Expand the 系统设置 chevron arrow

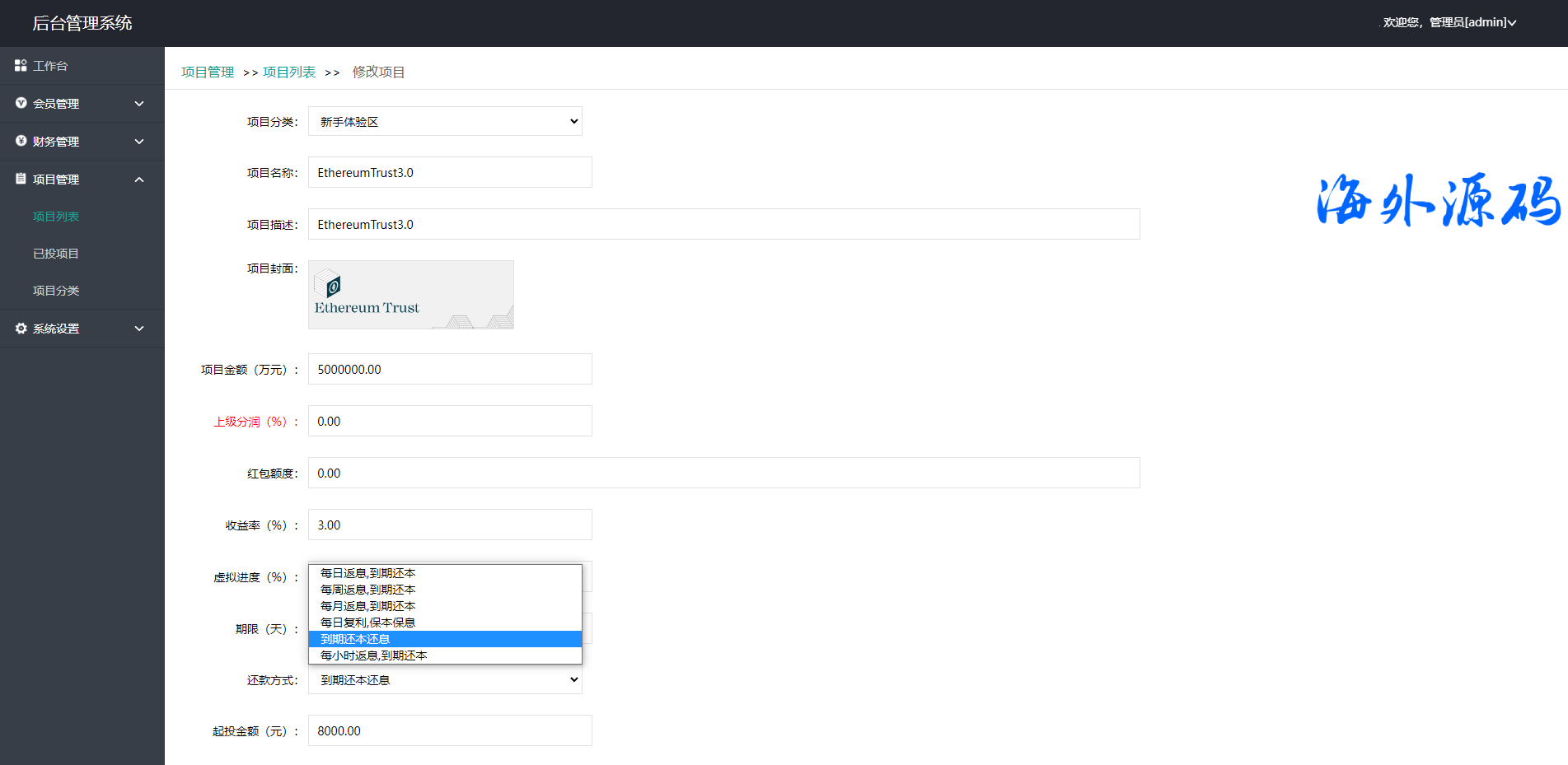(x=139, y=329)
